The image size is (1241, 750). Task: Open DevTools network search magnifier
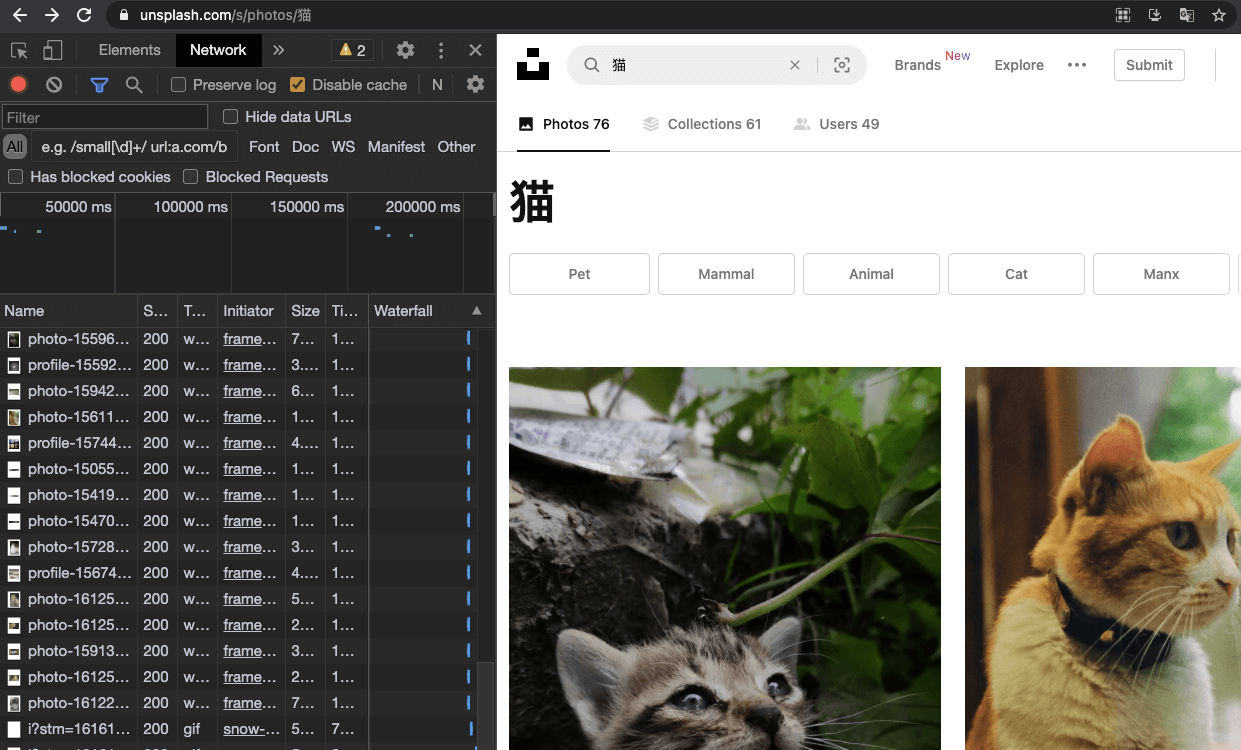[x=134, y=85]
